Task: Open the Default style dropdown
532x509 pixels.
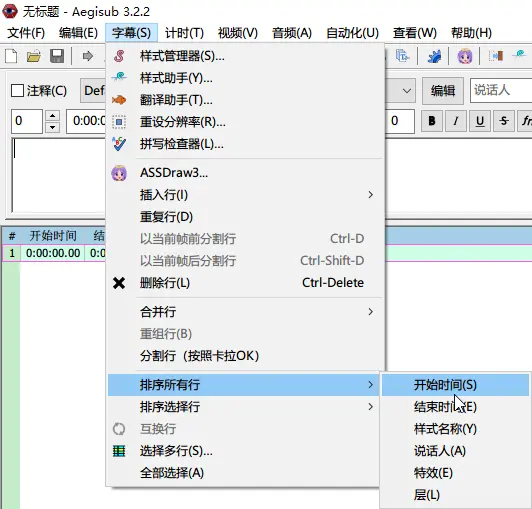Action: (x=93, y=91)
